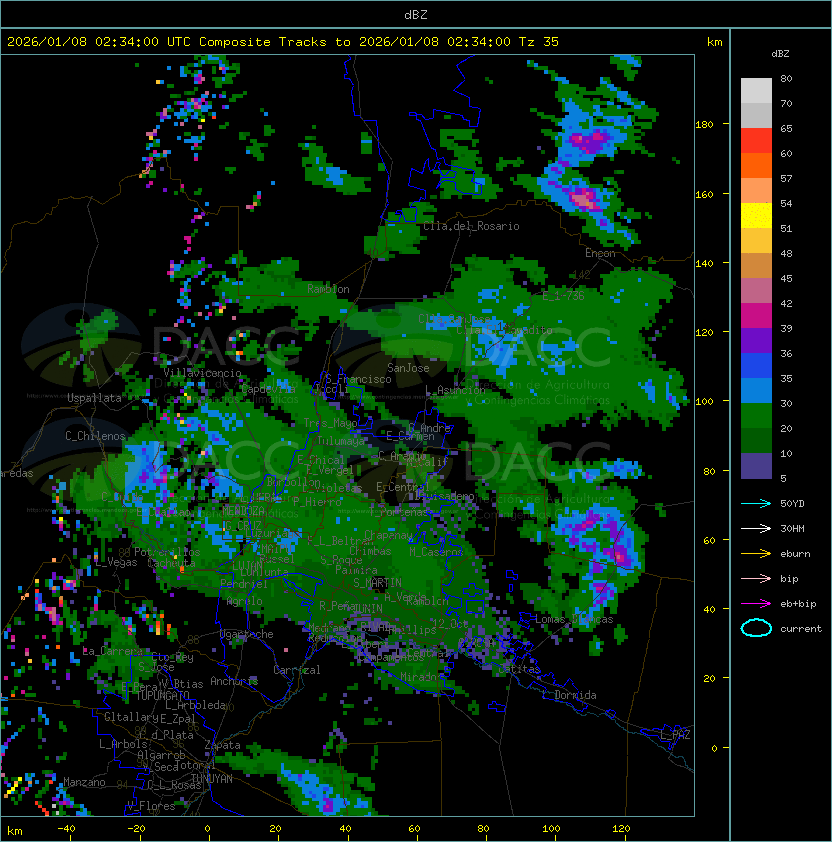Click the 'Catitas' map label
The image size is (832, 842).
coord(519,670)
